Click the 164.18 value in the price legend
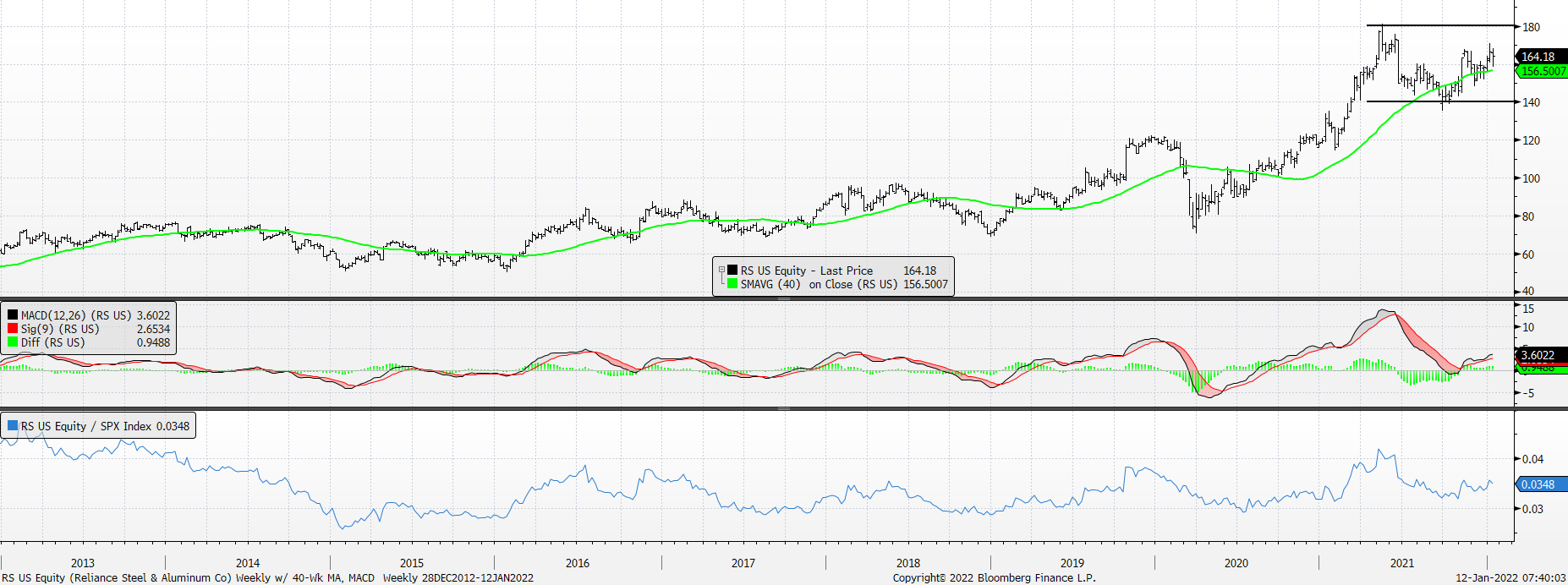Viewport: 1568px width, 585px height. coord(919,271)
